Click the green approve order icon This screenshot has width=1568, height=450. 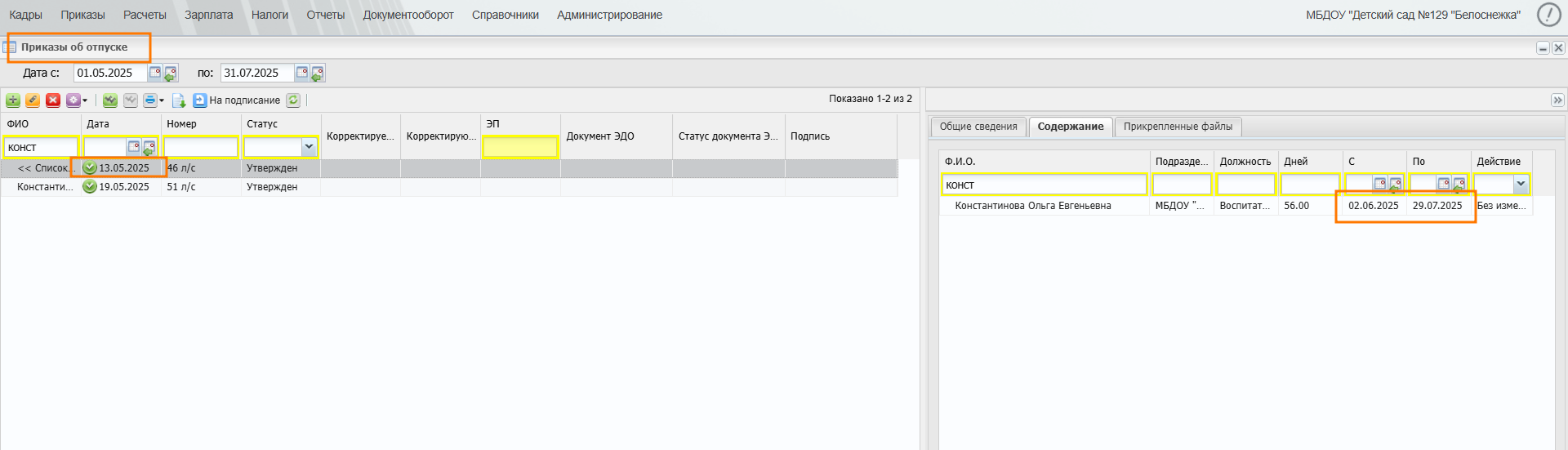click(x=110, y=100)
